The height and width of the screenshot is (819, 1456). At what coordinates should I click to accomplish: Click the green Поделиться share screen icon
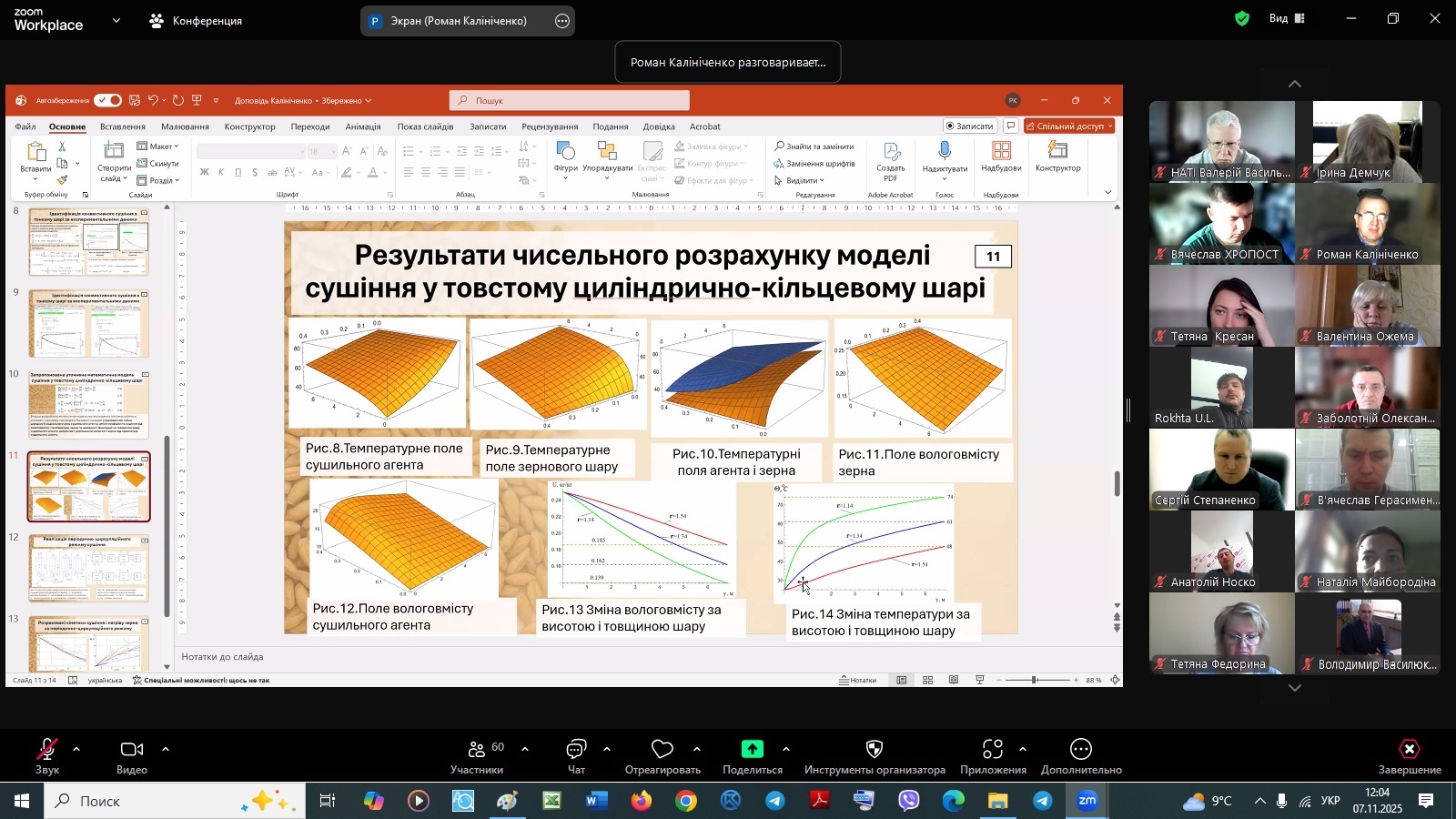[752, 750]
